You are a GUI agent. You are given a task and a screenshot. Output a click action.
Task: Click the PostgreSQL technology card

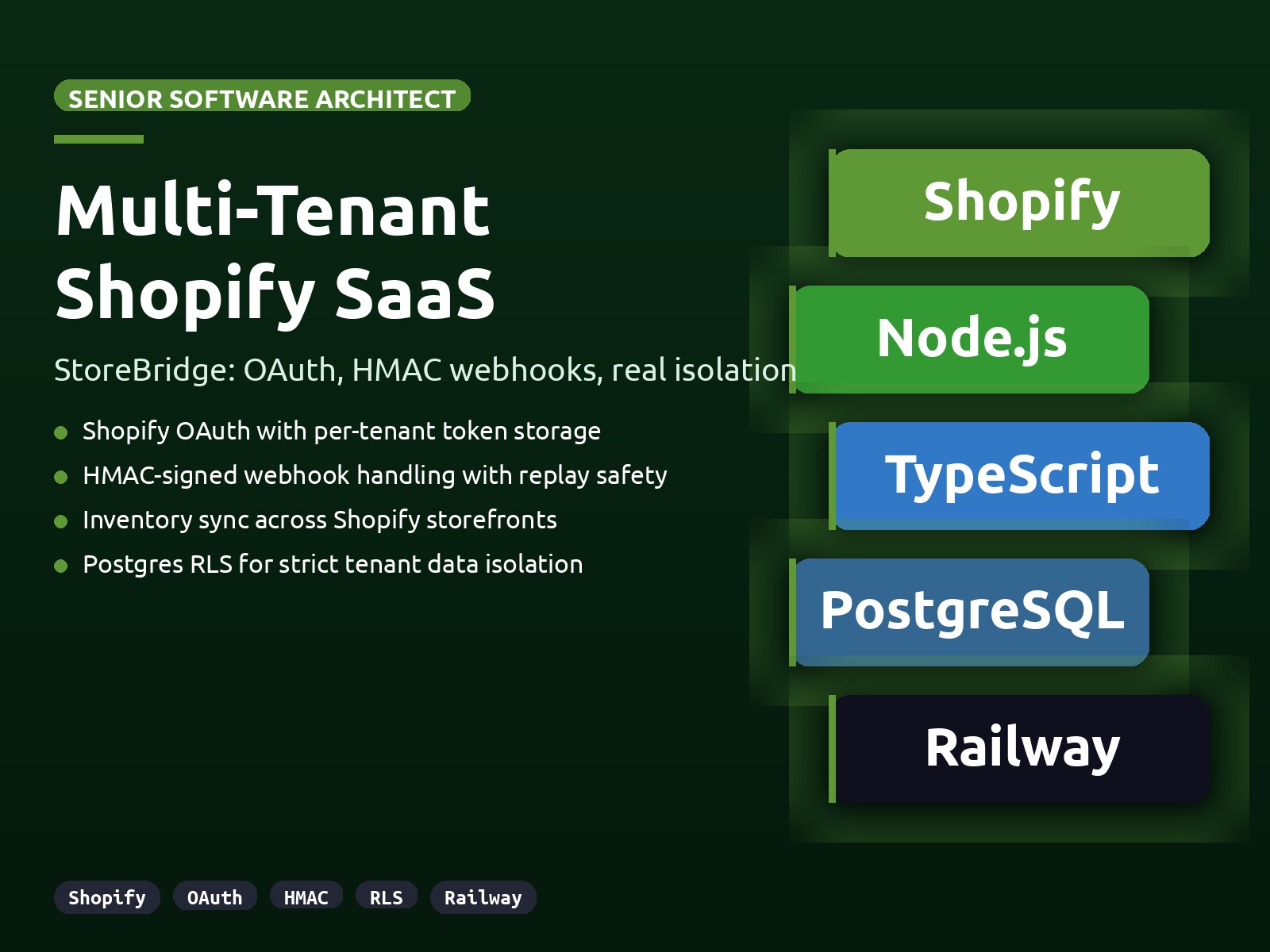pyautogui.click(x=972, y=612)
